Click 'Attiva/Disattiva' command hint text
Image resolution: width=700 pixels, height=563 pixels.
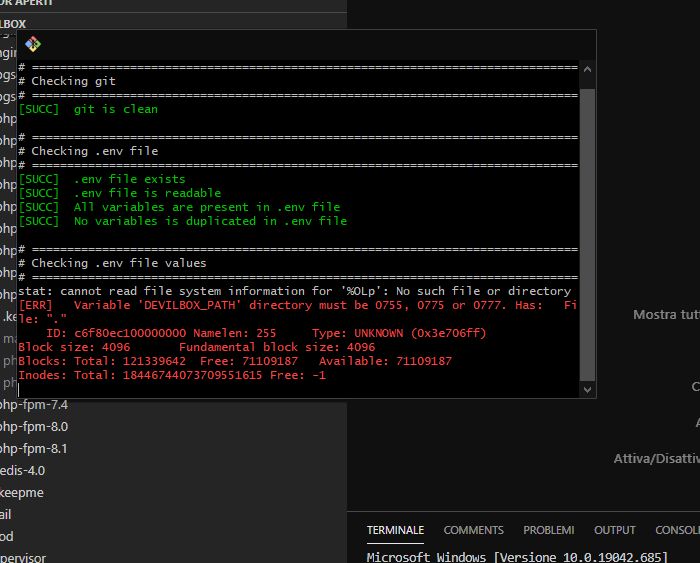(x=656, y=459)
